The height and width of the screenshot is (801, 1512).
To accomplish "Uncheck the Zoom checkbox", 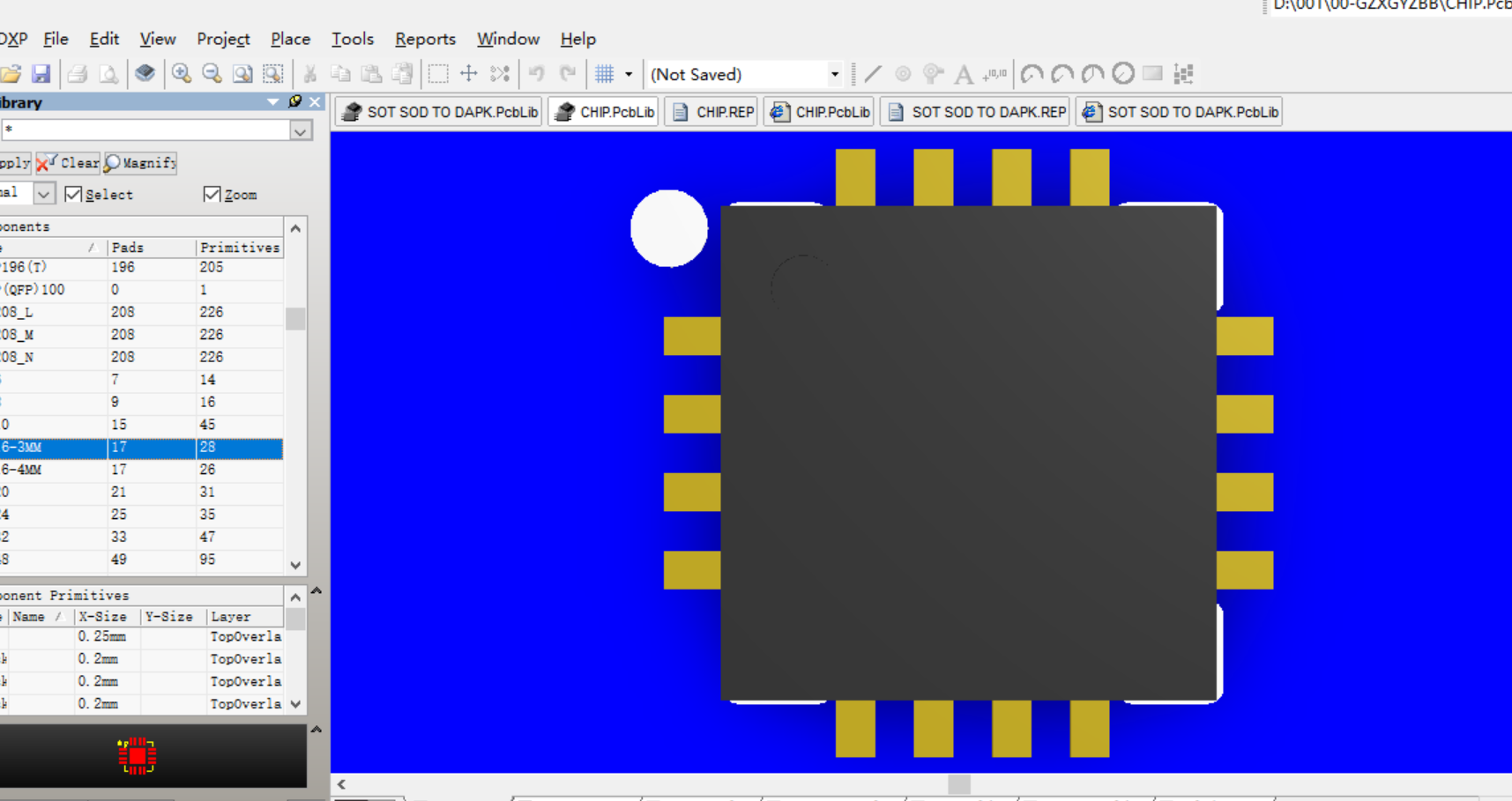I will tap(212, 195).
